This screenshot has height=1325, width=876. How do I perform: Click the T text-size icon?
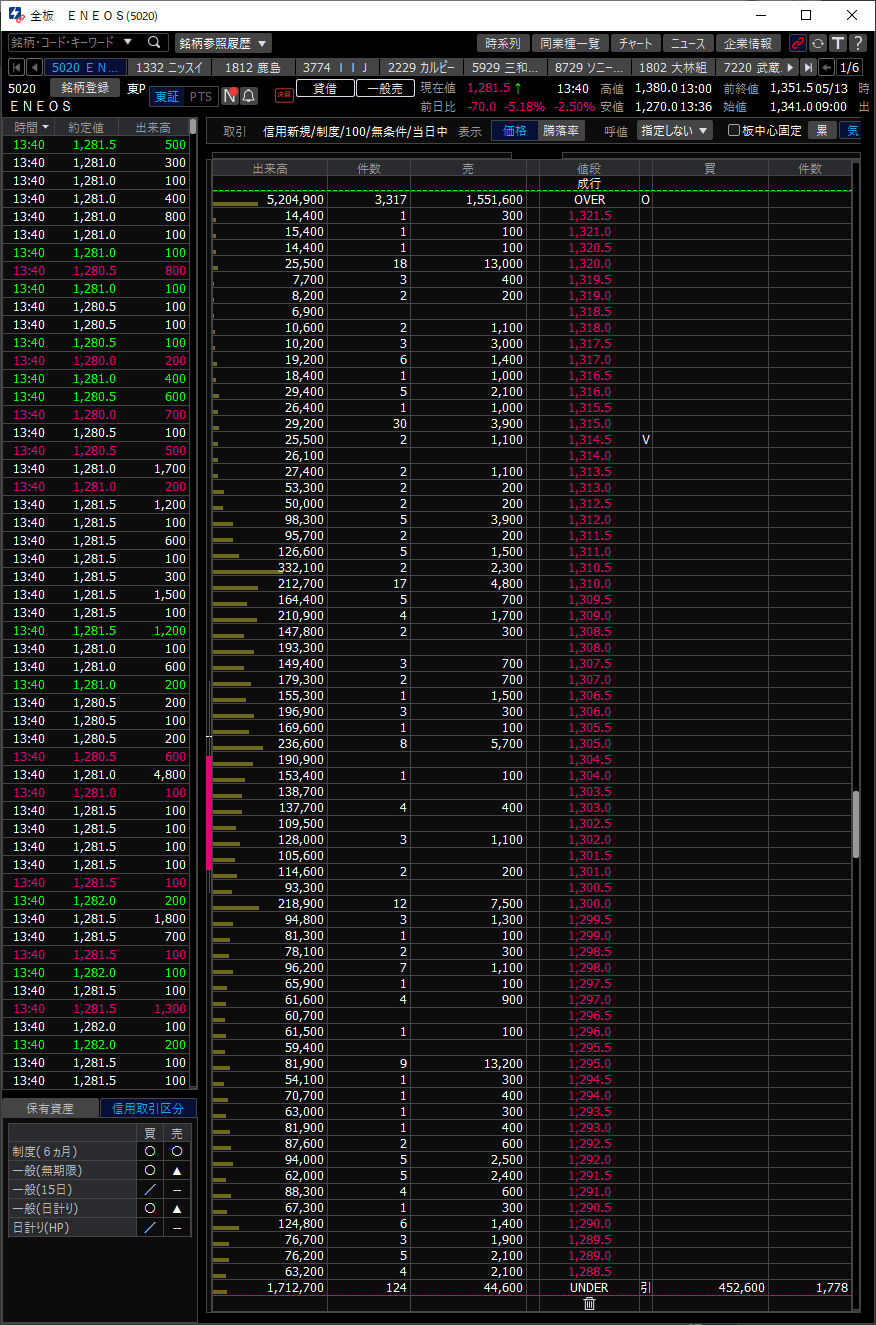click(837, 43)
